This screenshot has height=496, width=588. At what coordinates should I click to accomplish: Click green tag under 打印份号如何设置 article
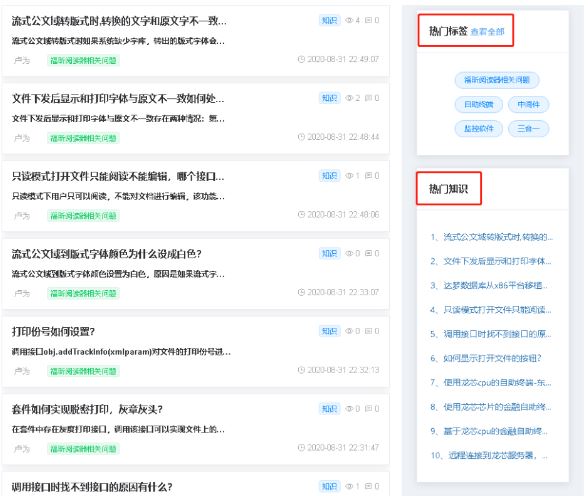click(83, 371)
